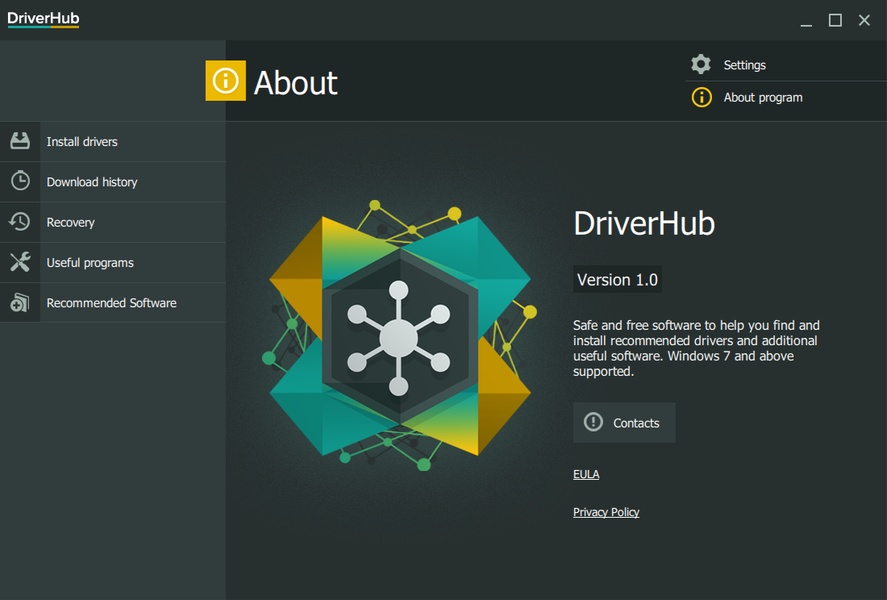Click the Install drivers tray icon
This screenshot has width=887, height=600.
pyautogui.click(x=20, y=141)
